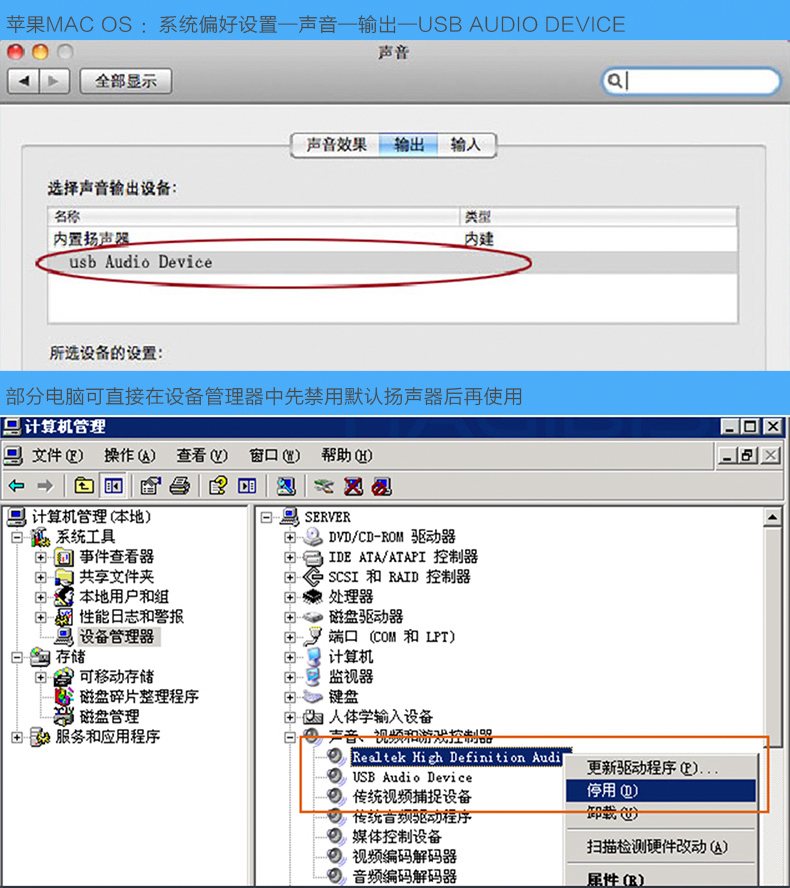Screen dimensions: 790x888
Task: Switch to the 声音效果 tab
Action: click(336, 146)
